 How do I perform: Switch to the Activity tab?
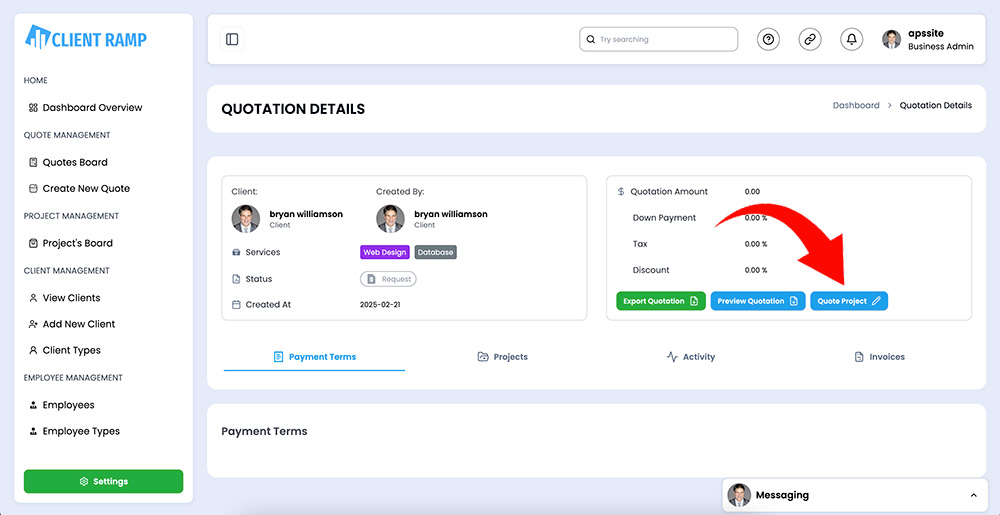pos(691,357)
